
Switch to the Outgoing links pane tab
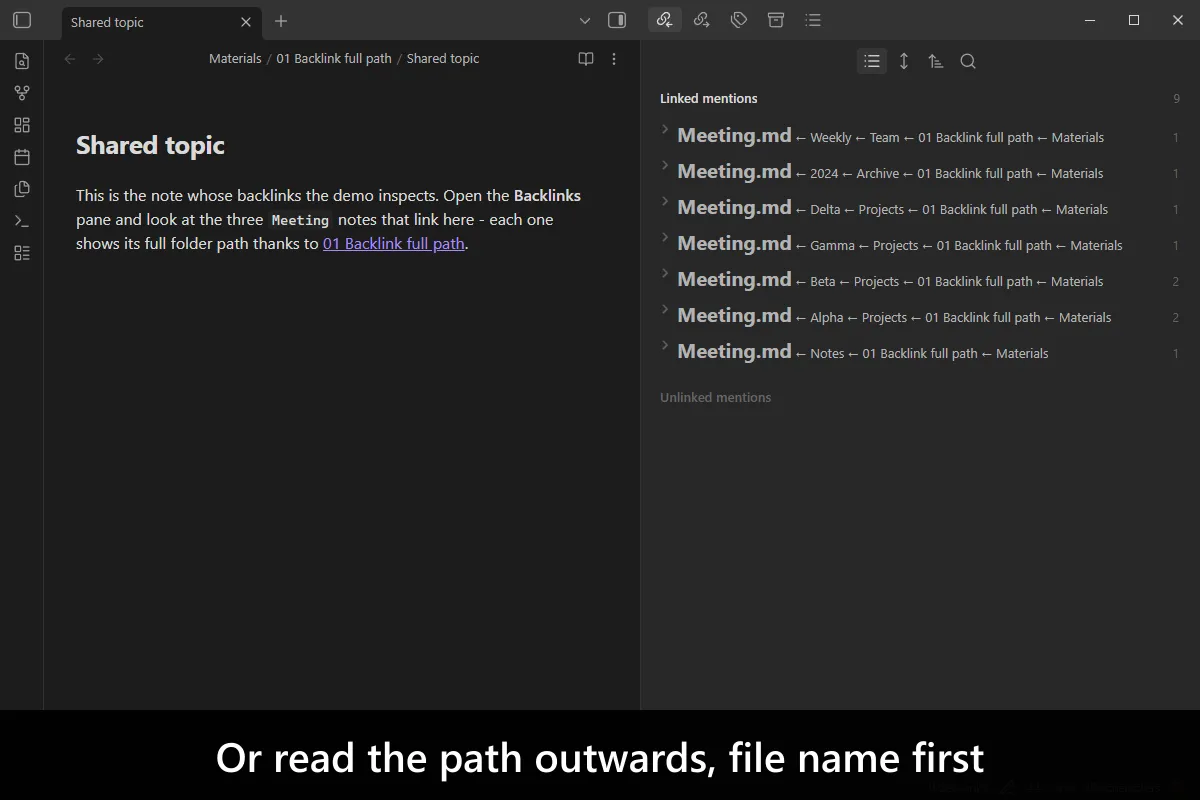(x=702, y=20)
